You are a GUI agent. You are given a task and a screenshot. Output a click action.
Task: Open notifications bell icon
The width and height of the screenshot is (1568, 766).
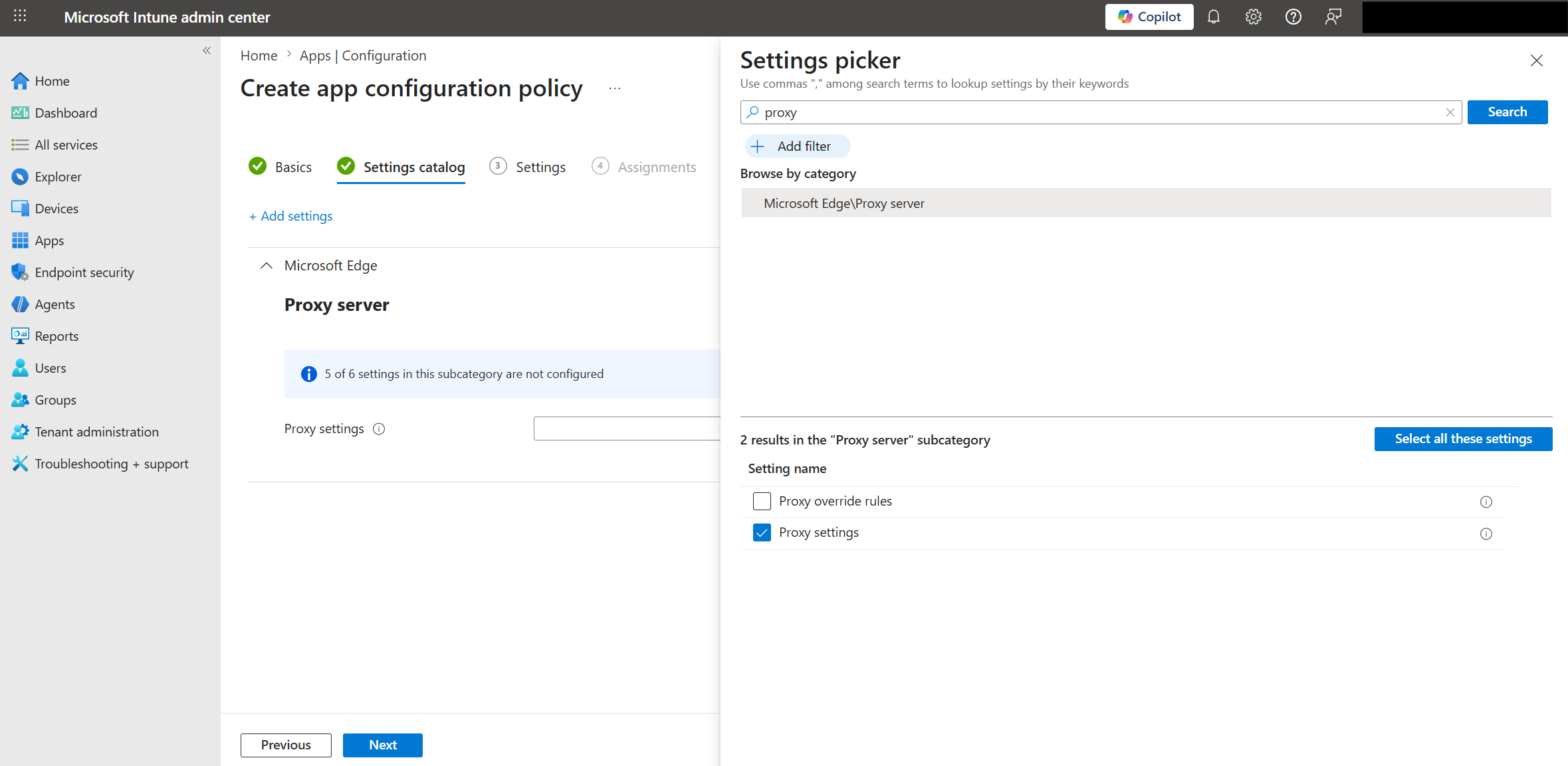click(1213, 17)
